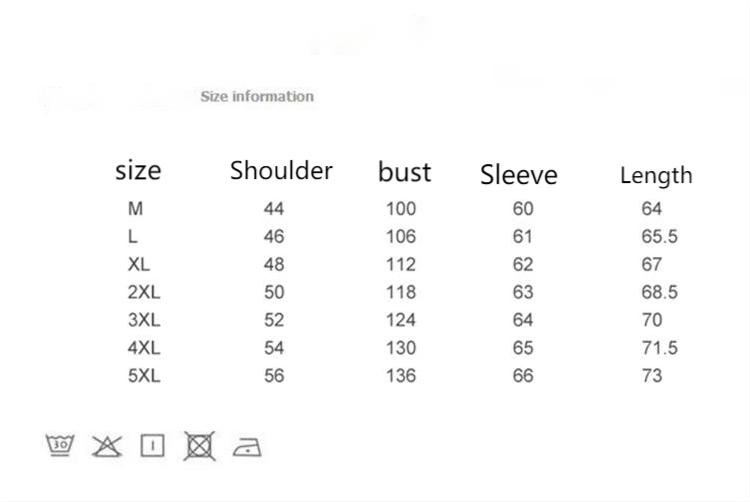Image resolution: width=750 pixels, height=502 pixels.
Task: Select the 5XL size row label
Action: click(x=144, y=376)
